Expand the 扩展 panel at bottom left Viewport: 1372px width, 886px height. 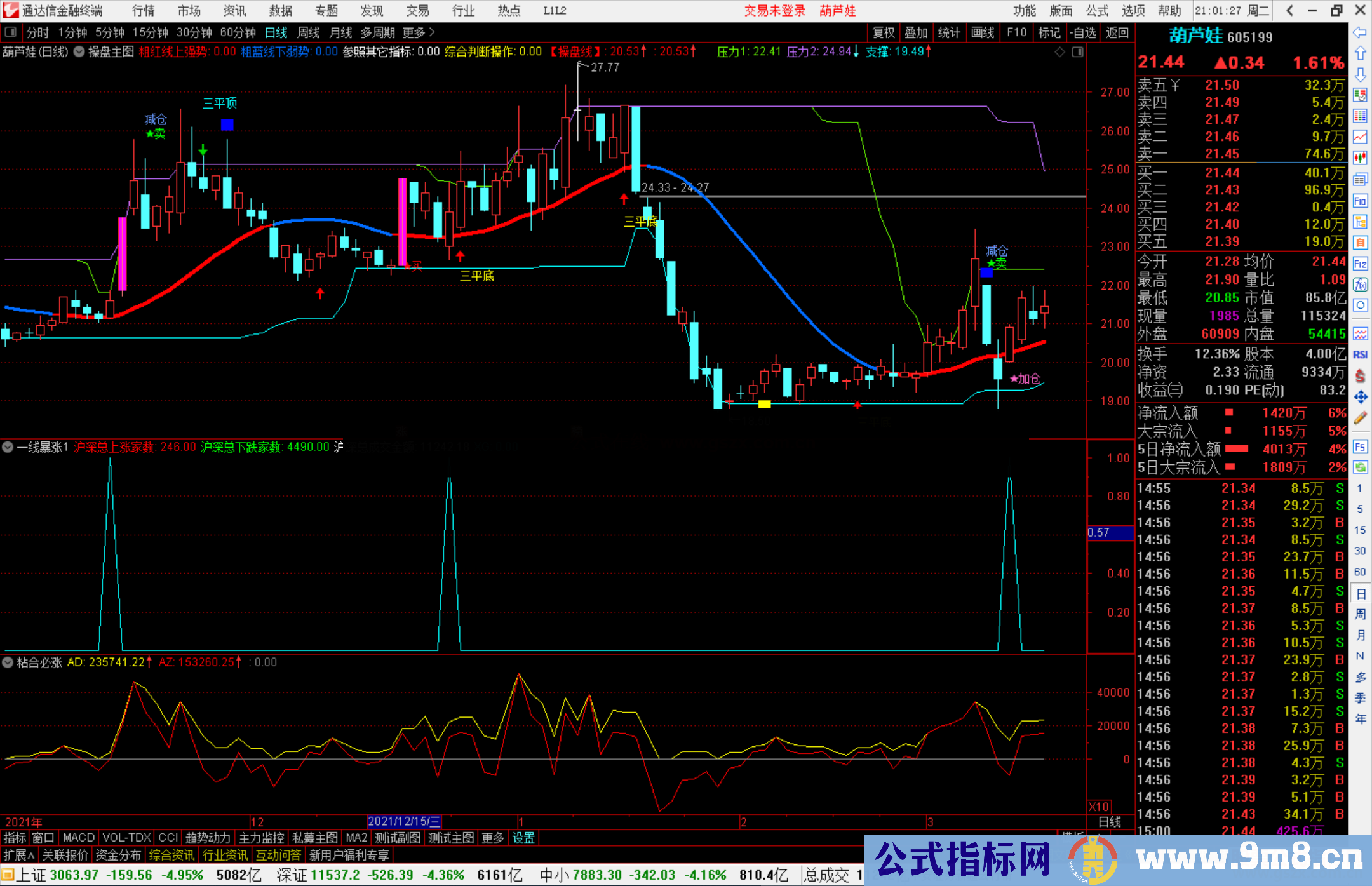tap(18, 855)
